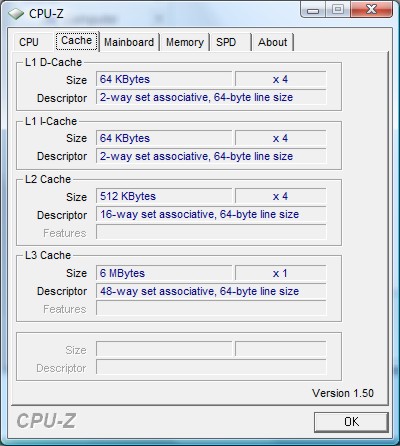The height and width of the screenshot is (446, 400).
Task: Click the OK button
Action: 351,422
